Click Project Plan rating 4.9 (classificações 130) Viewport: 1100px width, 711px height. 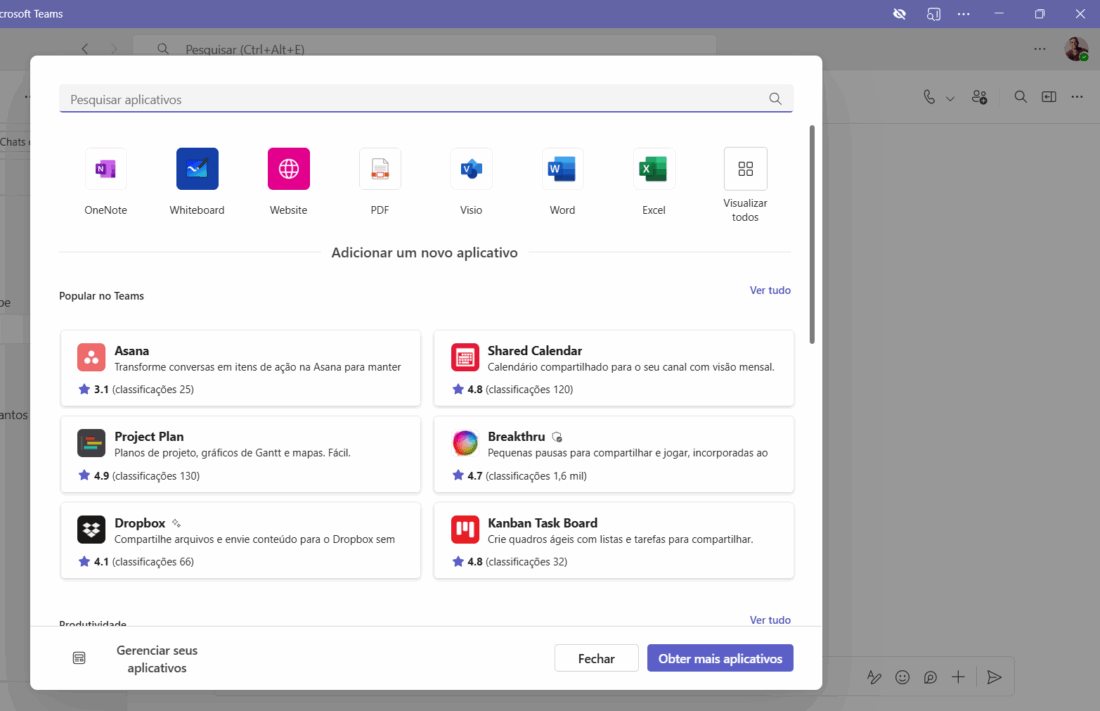pos(139,475)
